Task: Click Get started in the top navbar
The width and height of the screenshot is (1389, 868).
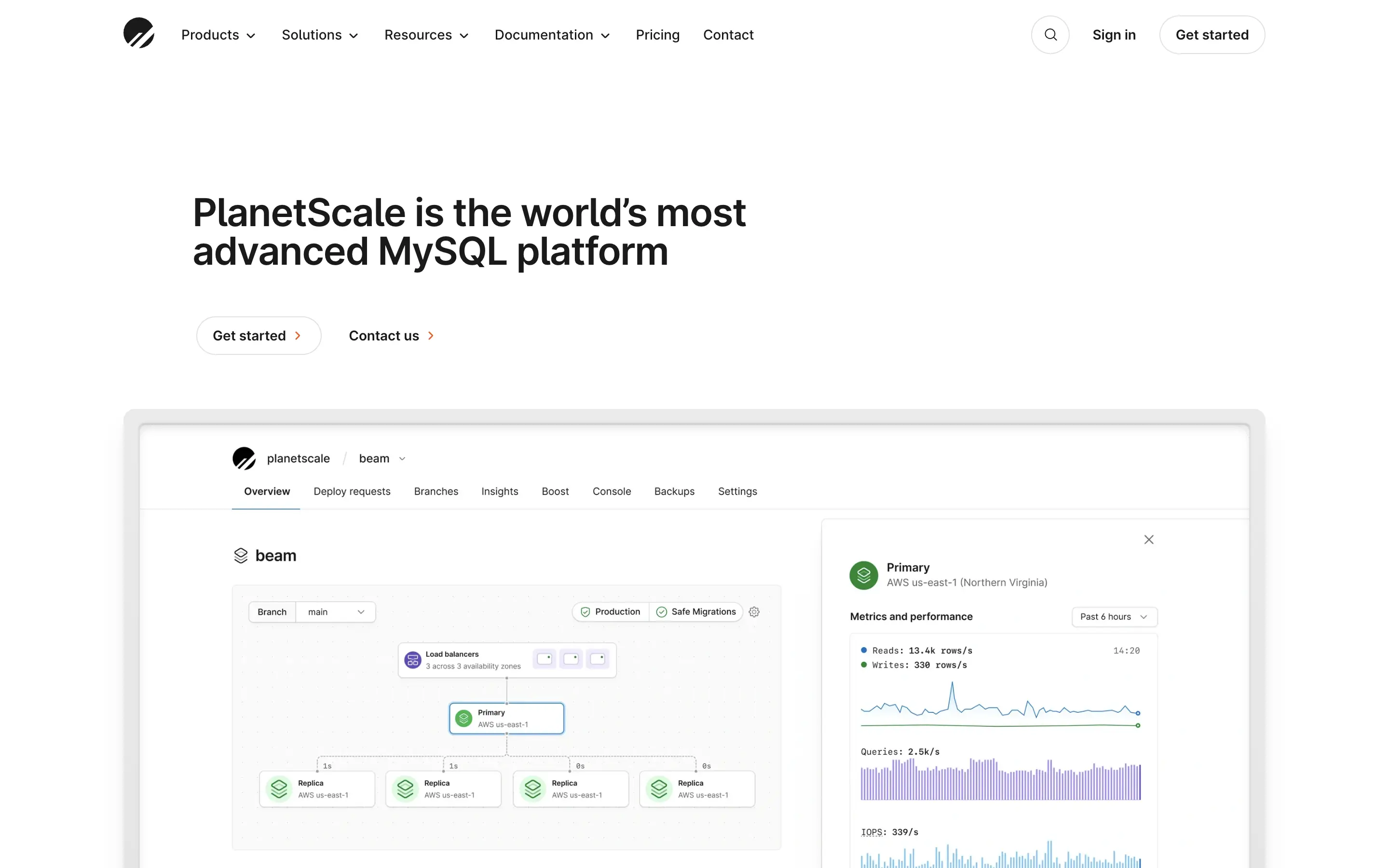Action: [1212, 35]
